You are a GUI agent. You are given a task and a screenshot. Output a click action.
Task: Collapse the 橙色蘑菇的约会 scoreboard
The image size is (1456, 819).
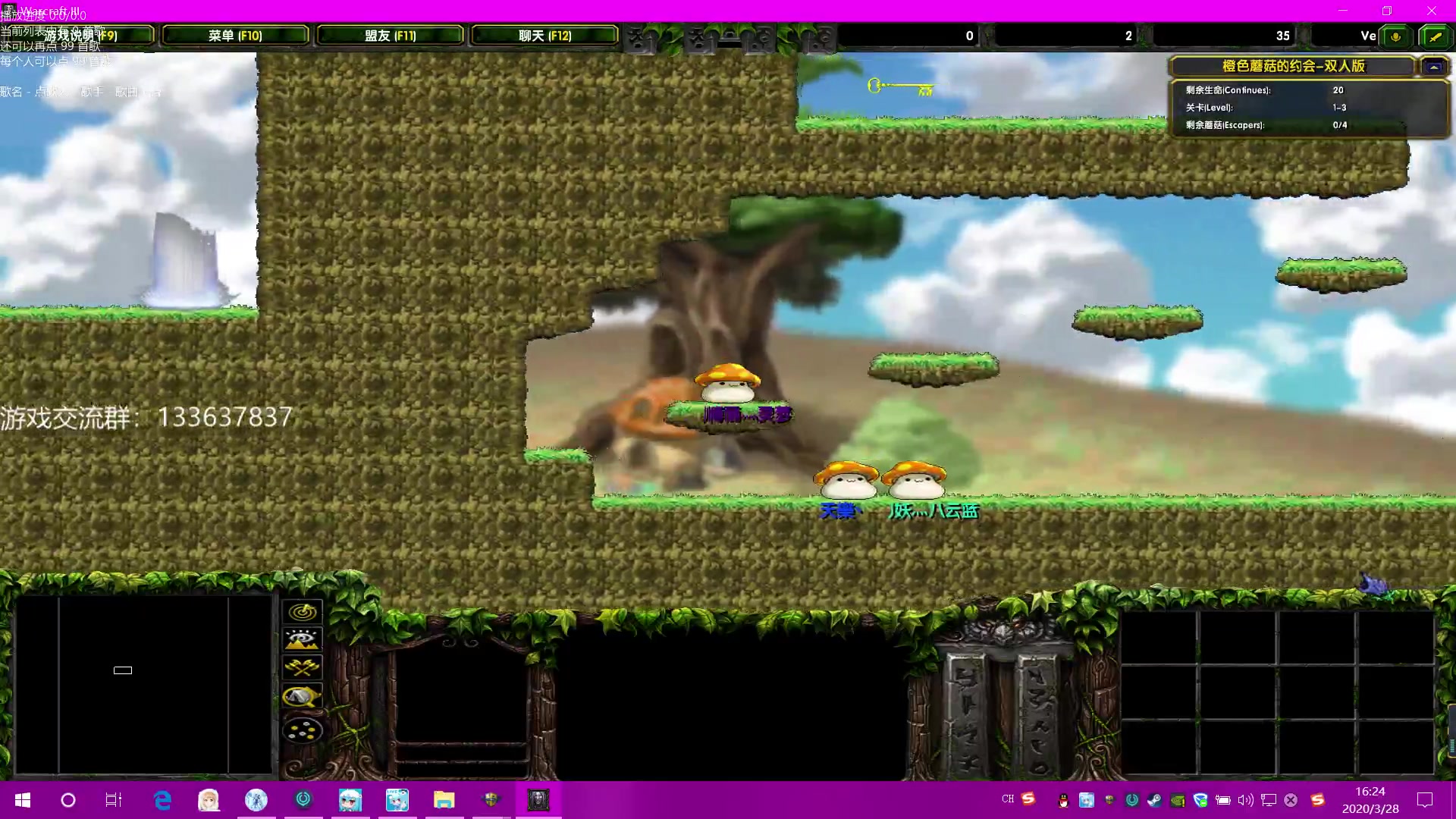pos(1434,67)
